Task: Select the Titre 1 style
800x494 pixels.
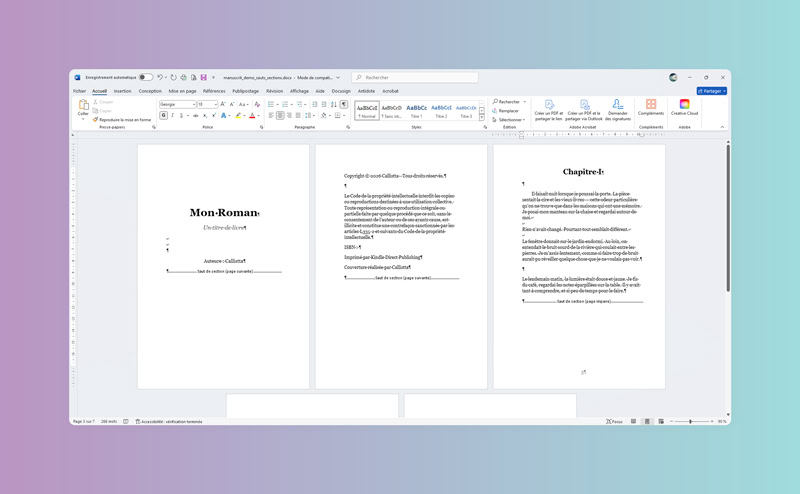Action: pyautogui.click(x=416, y=110)
